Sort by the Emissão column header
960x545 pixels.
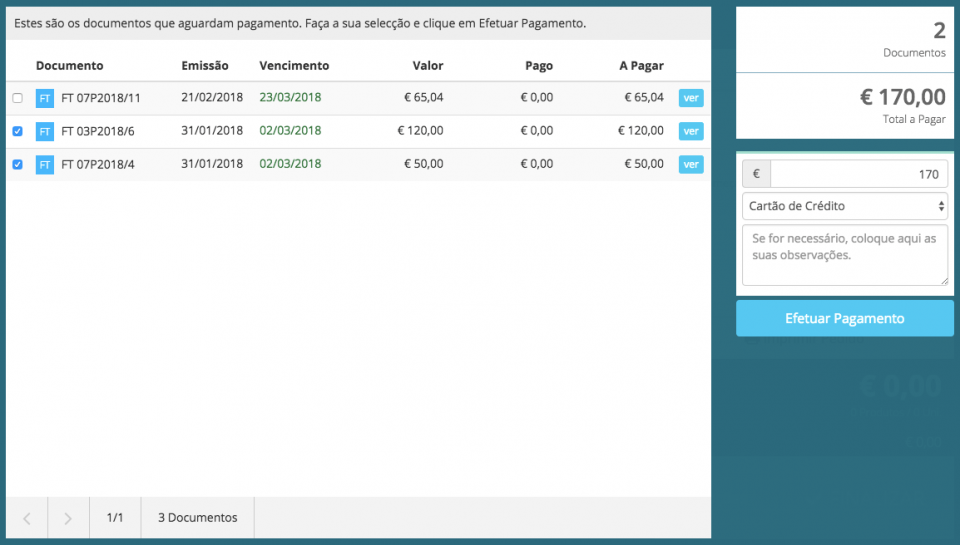coord(205,66)
